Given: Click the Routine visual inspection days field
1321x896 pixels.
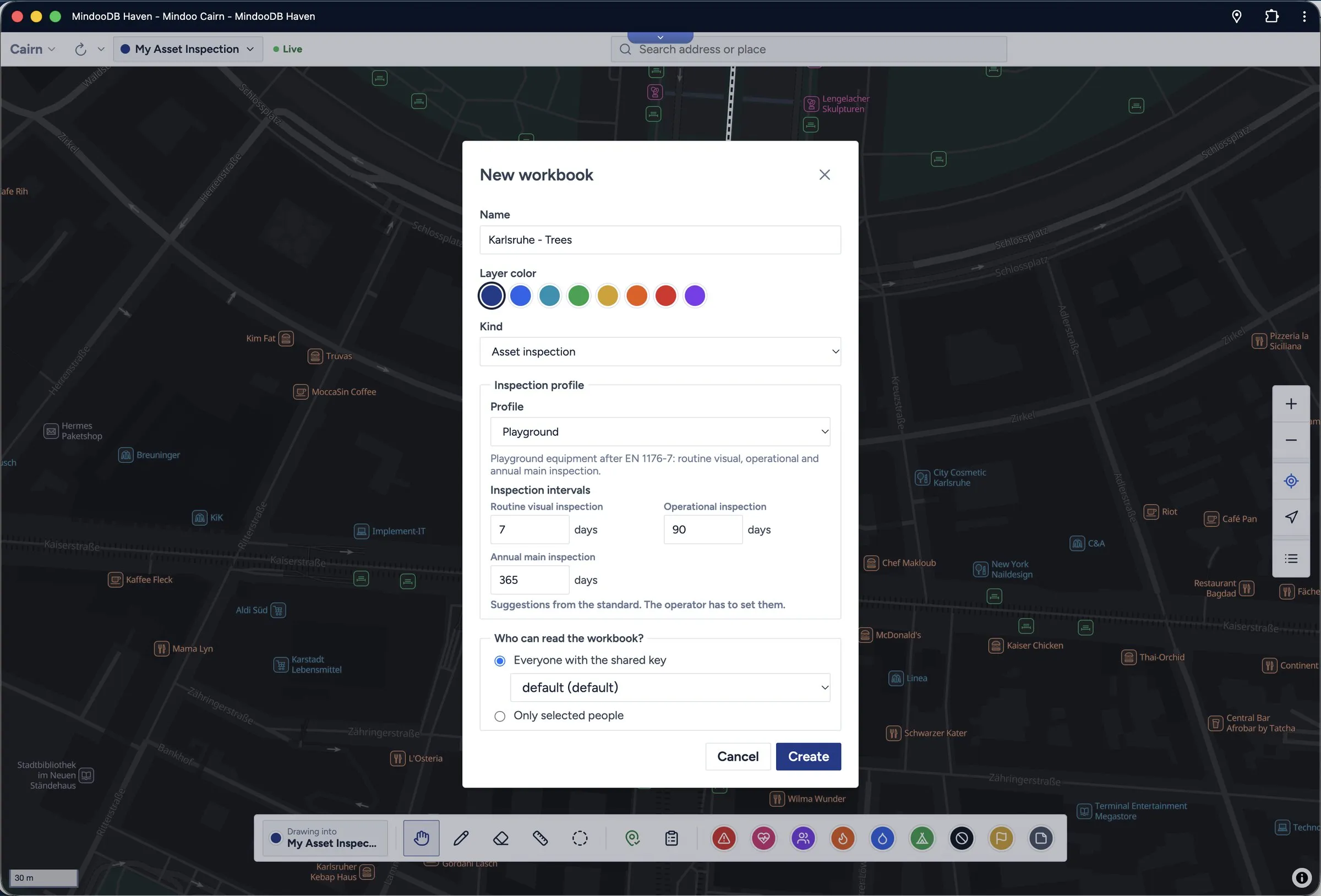Looking at the screenshot, I should pos(529,529).
